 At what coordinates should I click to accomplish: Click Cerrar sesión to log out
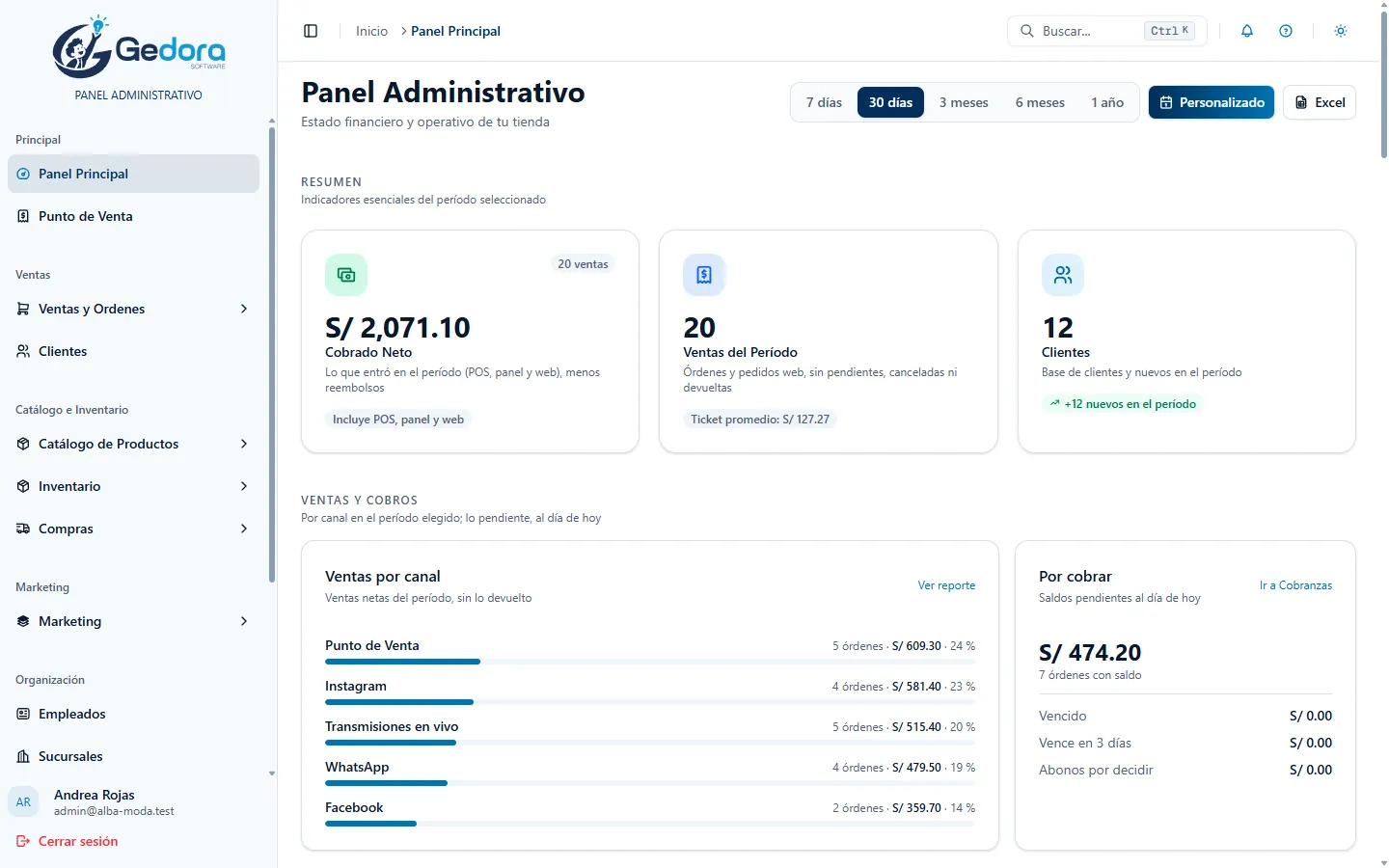pyautogui.click(x=68, y=841)
